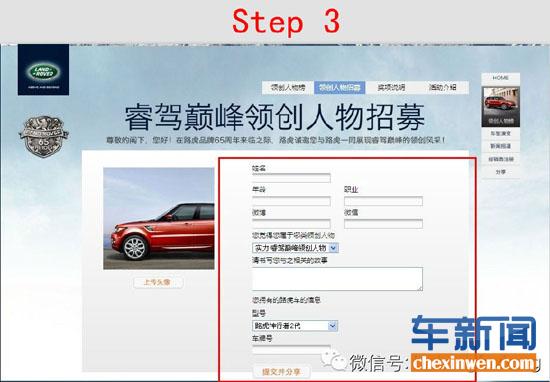
Task: Click the red car 领创人物榜 thumbnail
Action: point(501,107)
